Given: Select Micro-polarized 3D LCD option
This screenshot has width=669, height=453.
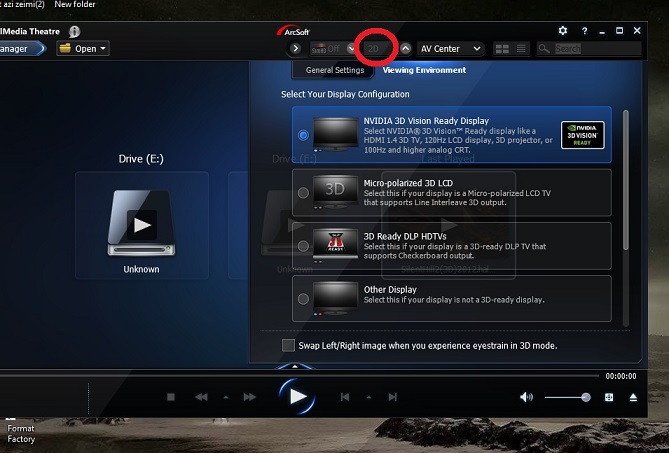Looking at the screenshot, I should click(303, 193).
